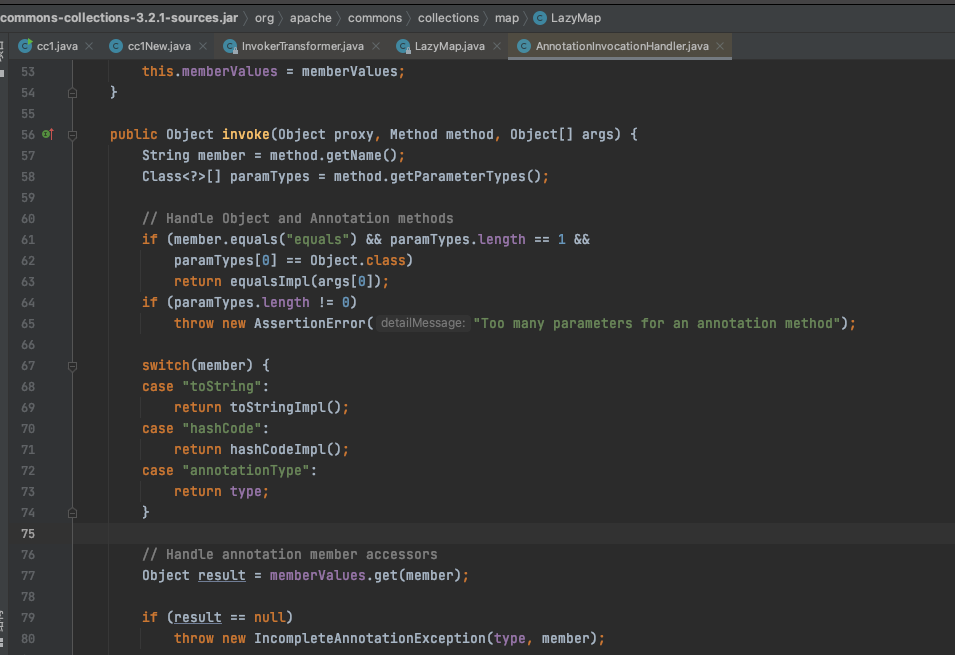The height and width of the screenshot is (655, 955).
Task: Click the detailMessage: parameter hint
Action: 423,323
